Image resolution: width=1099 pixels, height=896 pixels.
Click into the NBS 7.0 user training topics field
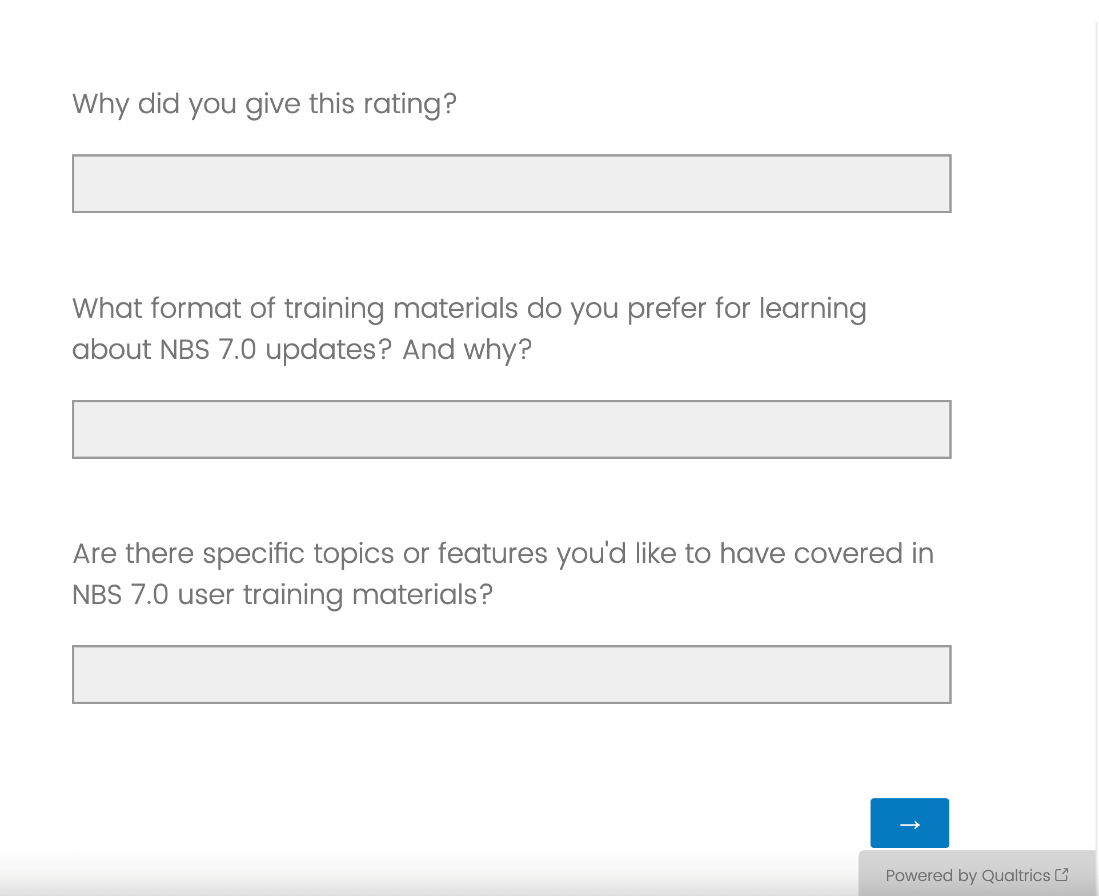511,674
